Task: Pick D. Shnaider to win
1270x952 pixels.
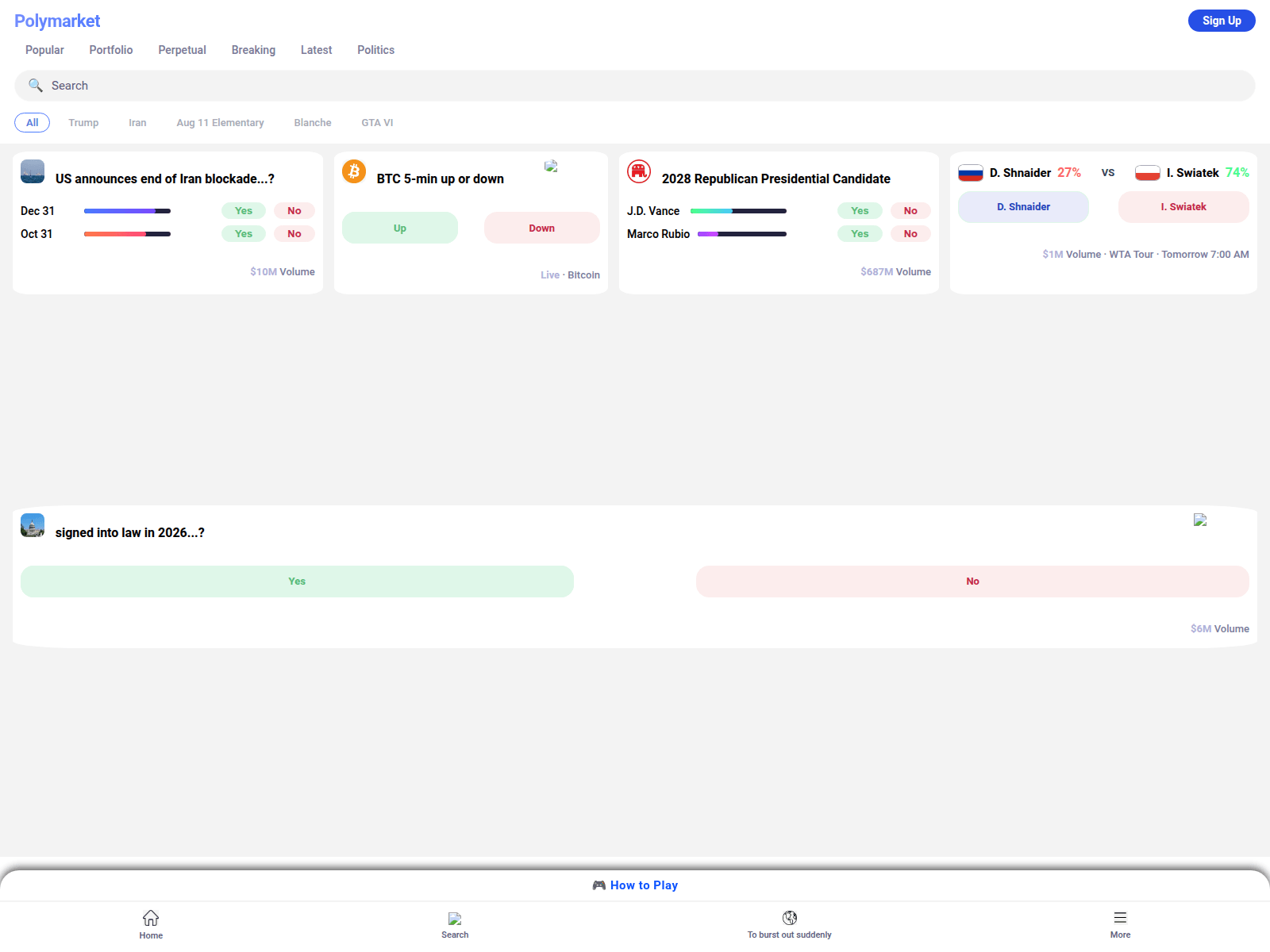Action: point(1023,207)
